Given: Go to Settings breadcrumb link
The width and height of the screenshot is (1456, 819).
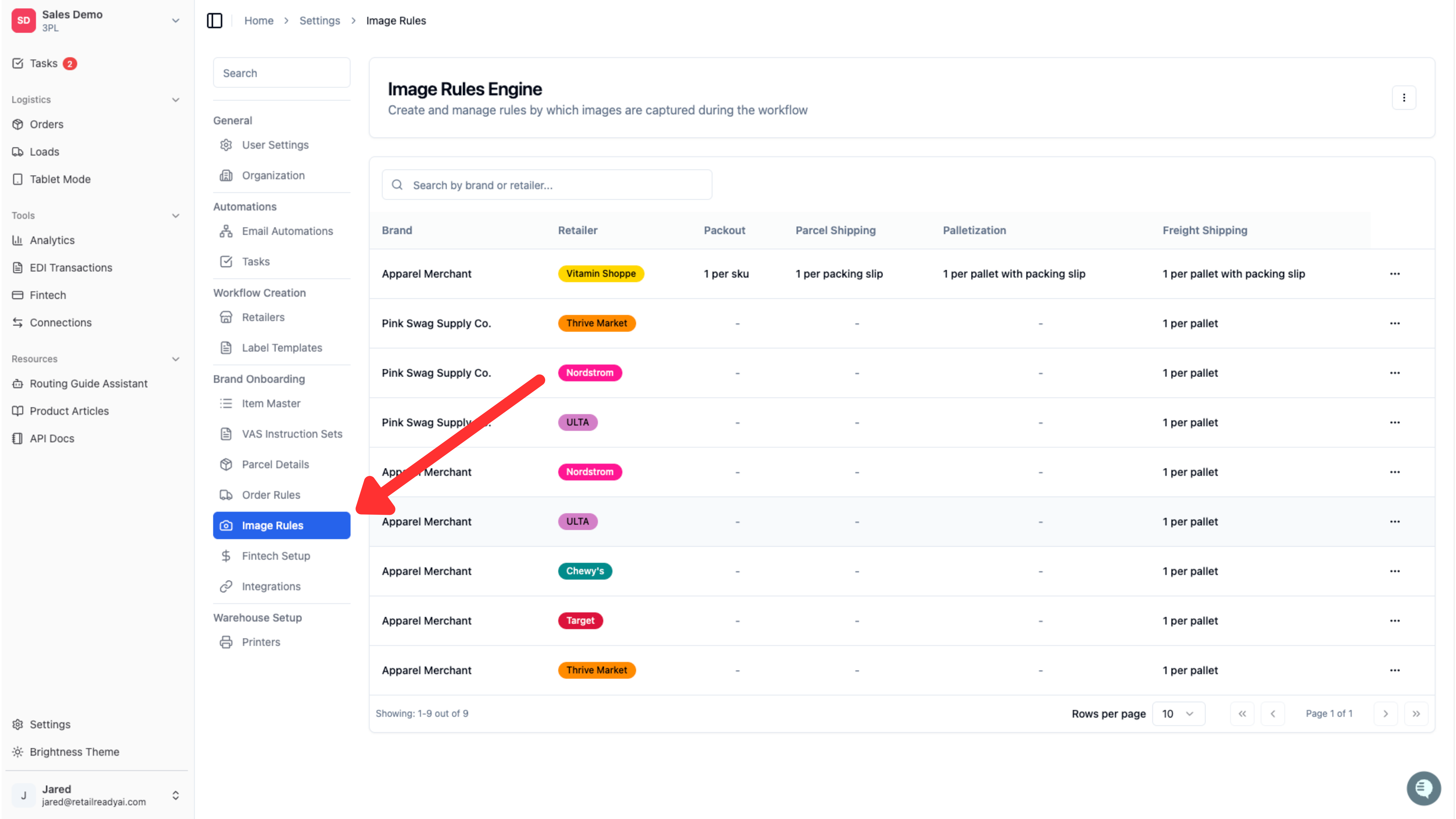Looking at the screenshot, I should coord(319,20).
